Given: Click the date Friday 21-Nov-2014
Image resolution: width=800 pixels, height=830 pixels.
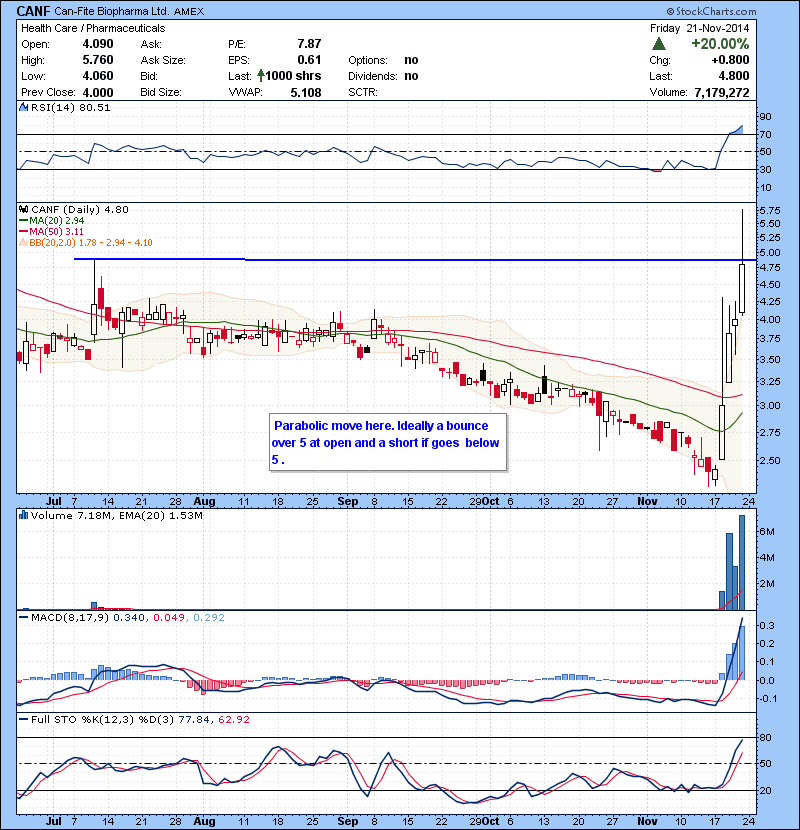Looking at the screenshot, I should point(699,28).
